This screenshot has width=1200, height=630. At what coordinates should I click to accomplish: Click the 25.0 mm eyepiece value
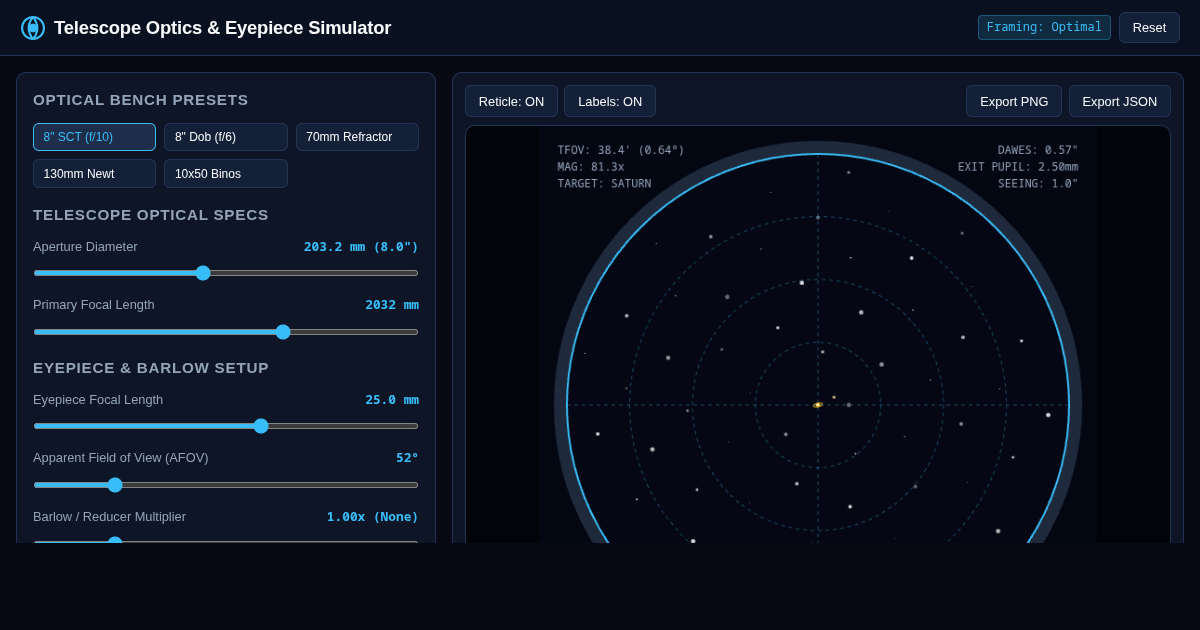tap(392, 400)
